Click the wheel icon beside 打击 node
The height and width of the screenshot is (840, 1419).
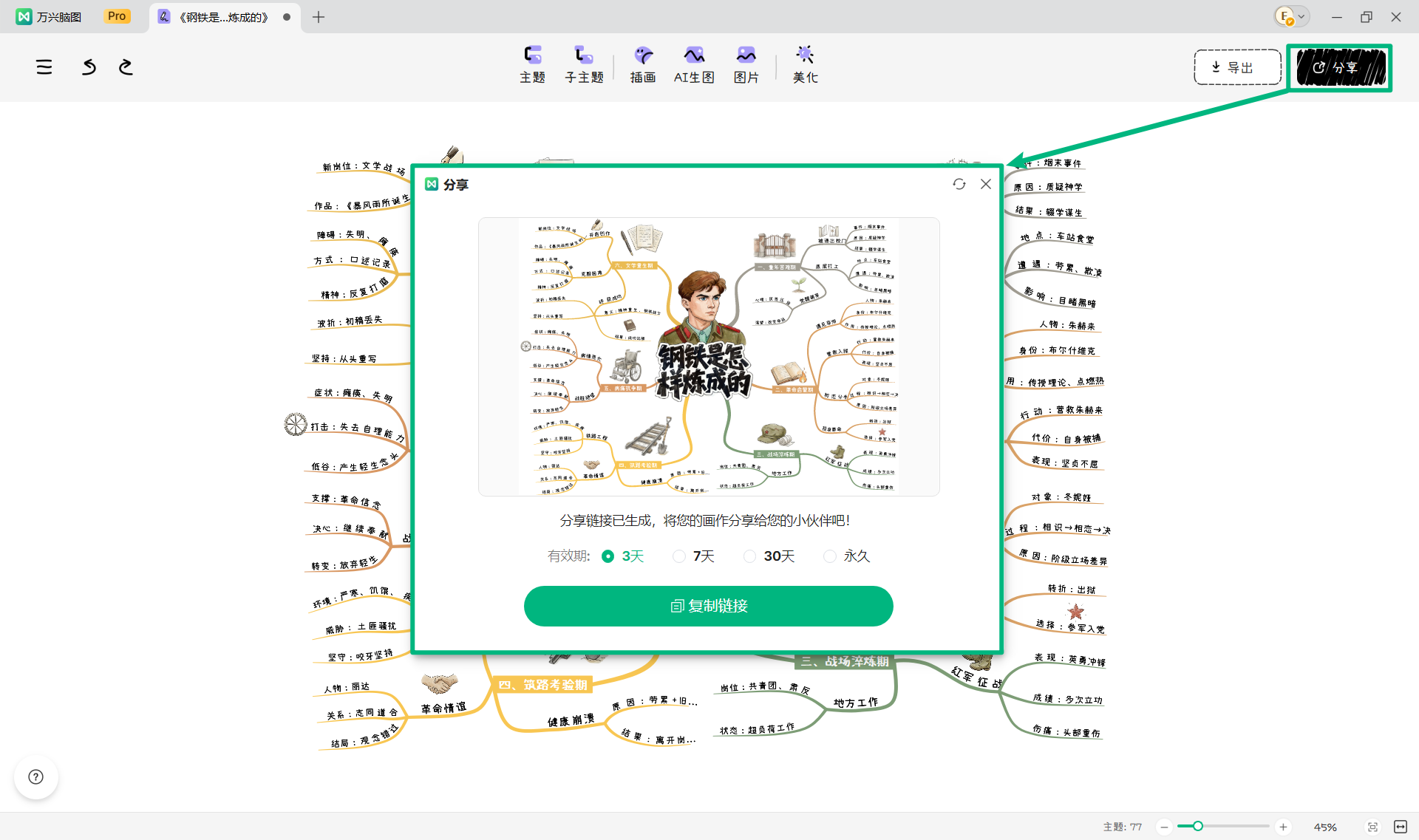tap(296, 424)
